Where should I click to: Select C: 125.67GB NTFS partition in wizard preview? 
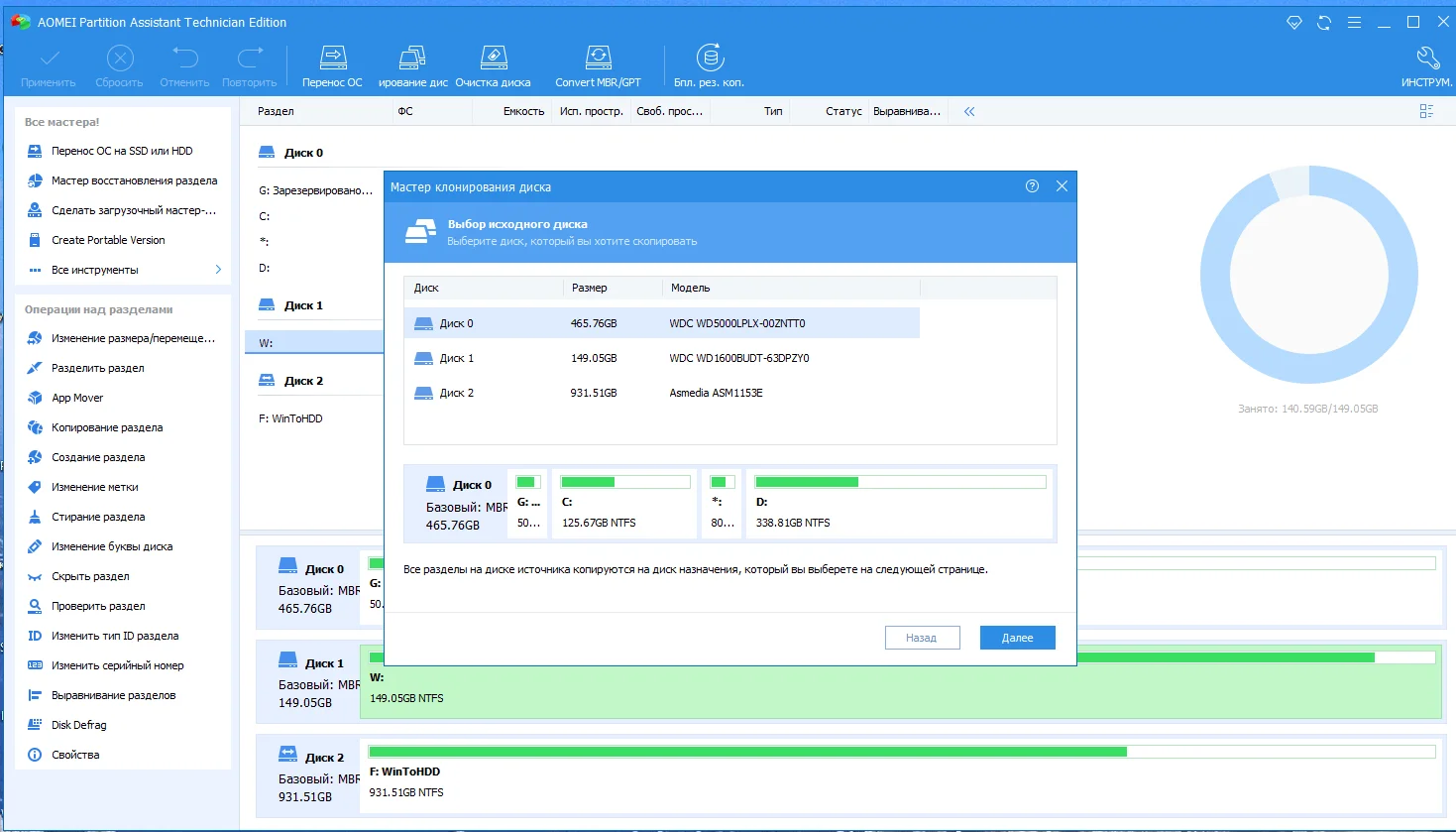[623, 503]
